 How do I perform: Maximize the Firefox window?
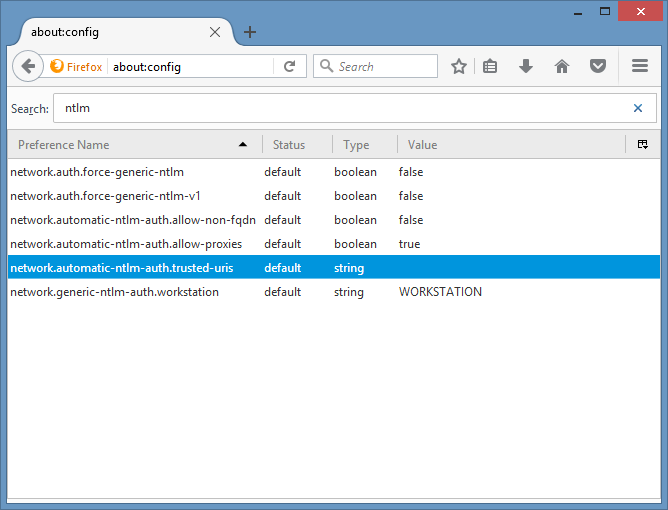(605, 12)
